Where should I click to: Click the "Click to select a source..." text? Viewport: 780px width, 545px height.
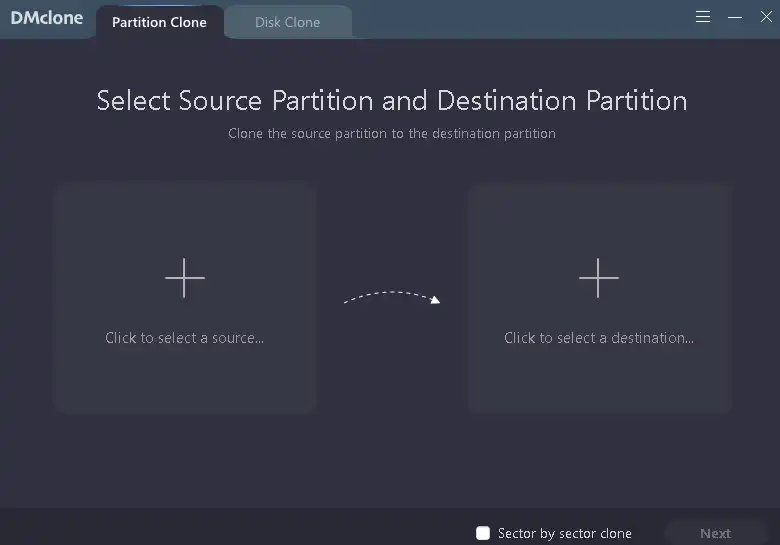(x=185, y=338)
